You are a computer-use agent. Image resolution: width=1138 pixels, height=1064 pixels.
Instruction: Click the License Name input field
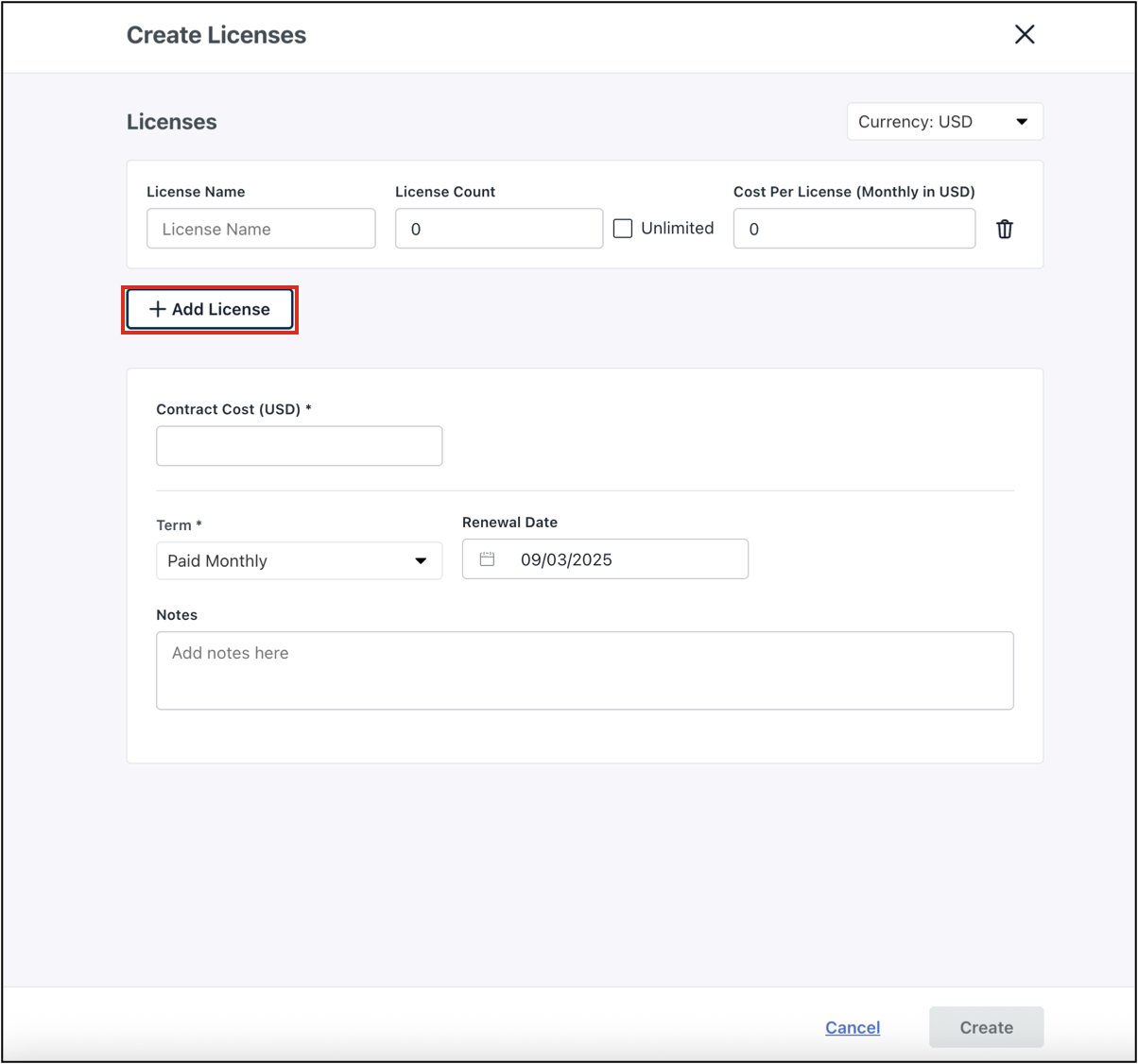(260, 229)
